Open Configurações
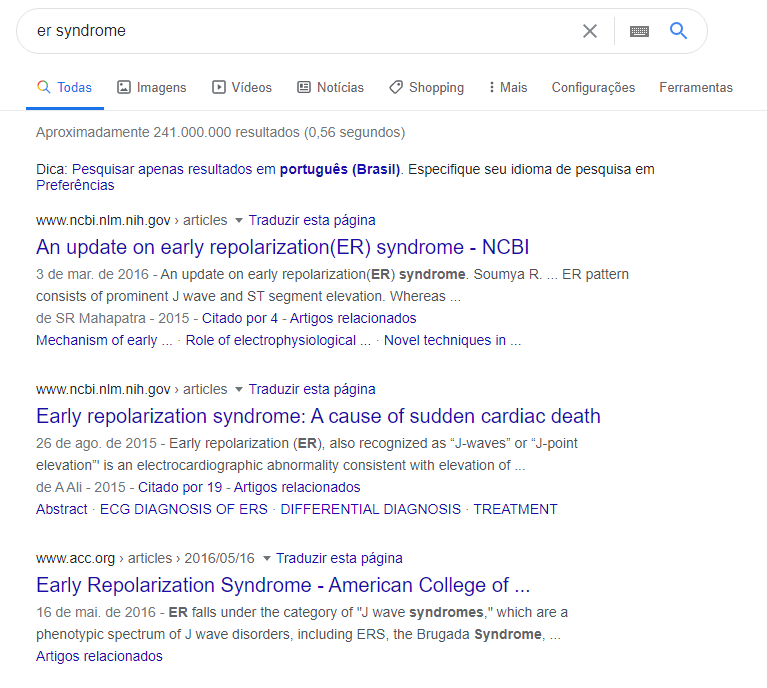 [x=593, y=88]
